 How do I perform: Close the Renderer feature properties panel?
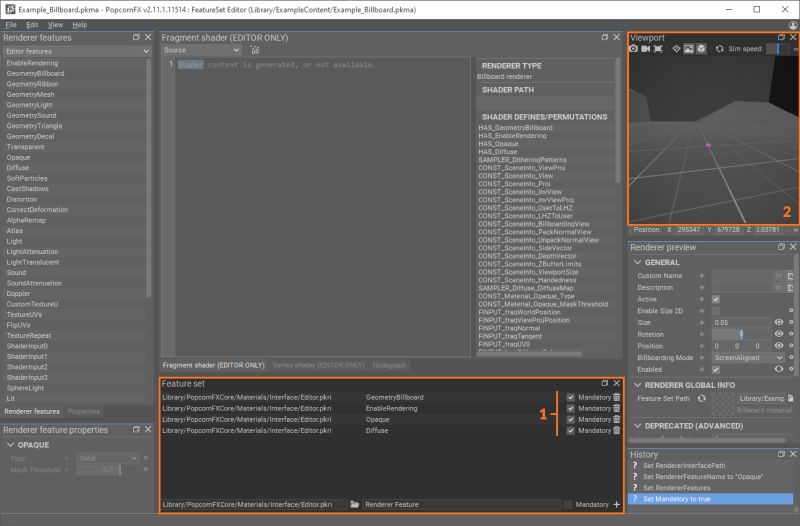click(x=148, y=430)
